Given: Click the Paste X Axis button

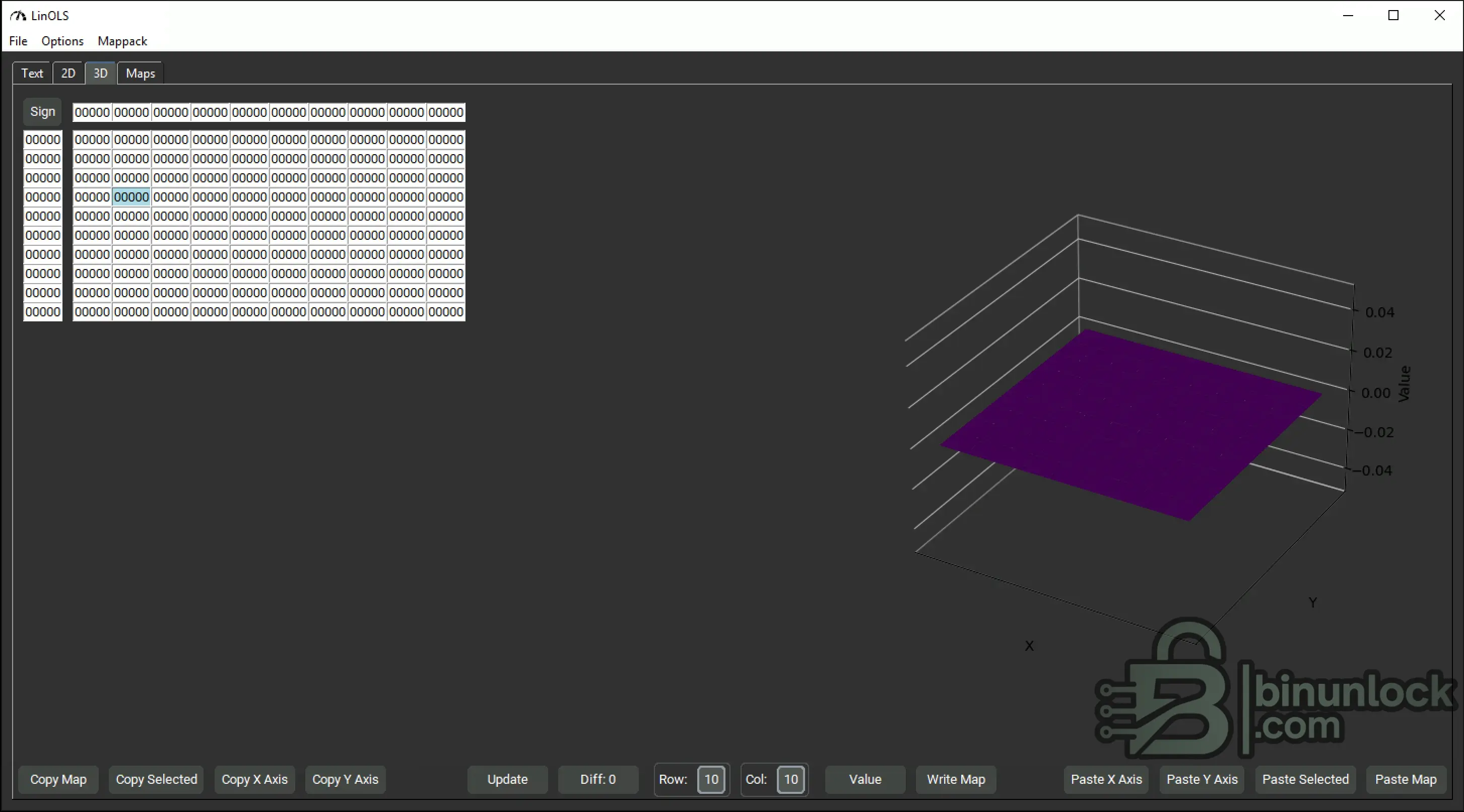Looking at the screenshot, I should coord(1106,780).
